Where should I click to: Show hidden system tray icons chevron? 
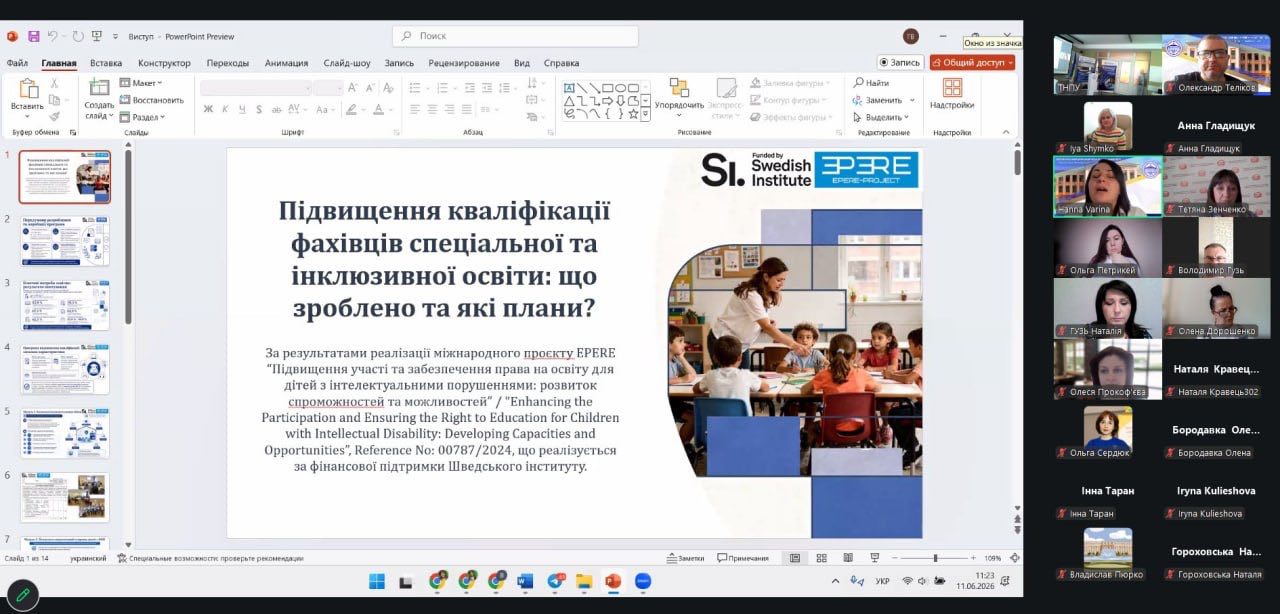pyautogui.click(x=836, y=581)
